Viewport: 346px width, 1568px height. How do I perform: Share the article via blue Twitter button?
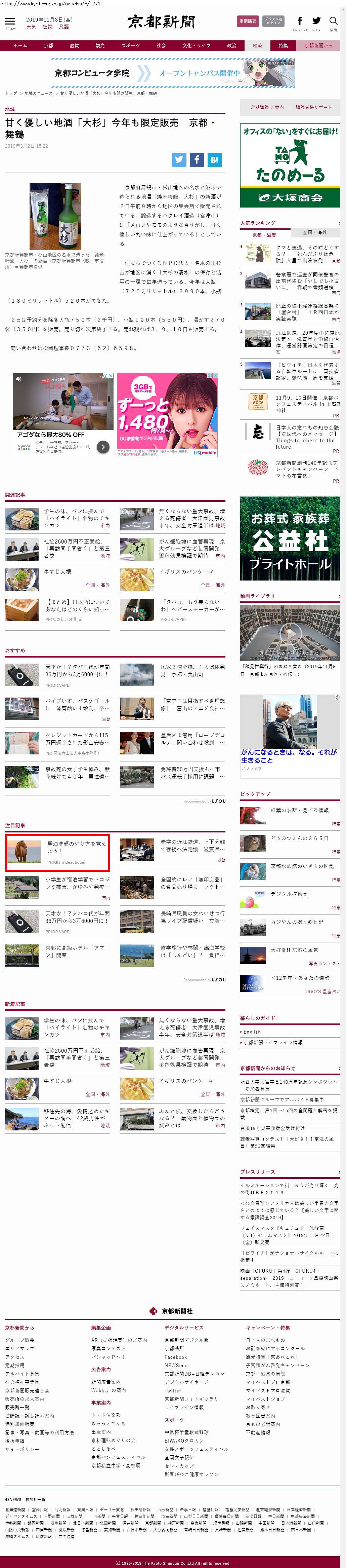tap(179, 160)
